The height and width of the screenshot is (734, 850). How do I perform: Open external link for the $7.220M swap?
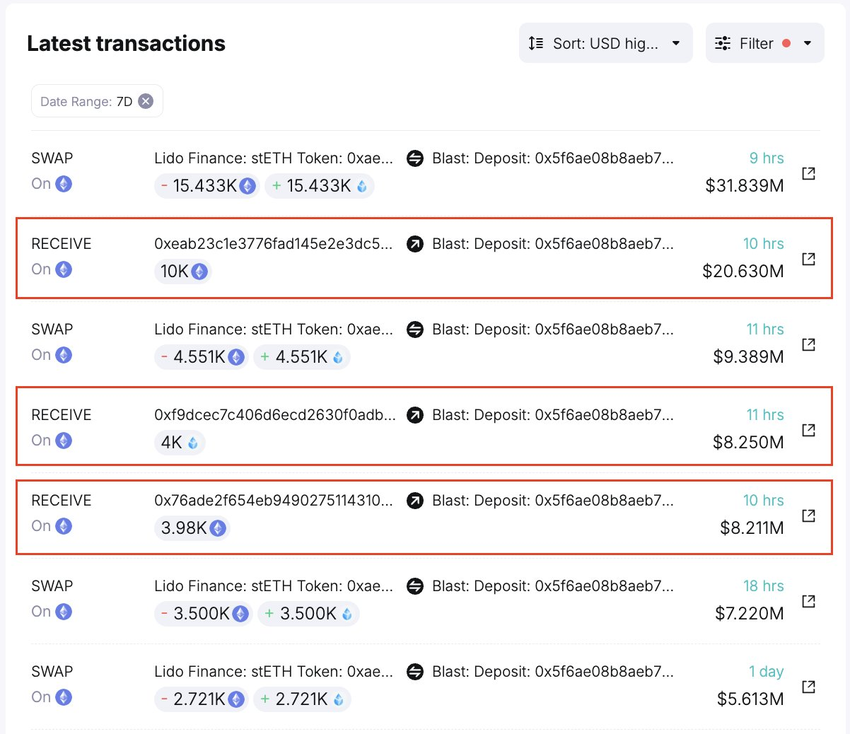tap(809, 601)
